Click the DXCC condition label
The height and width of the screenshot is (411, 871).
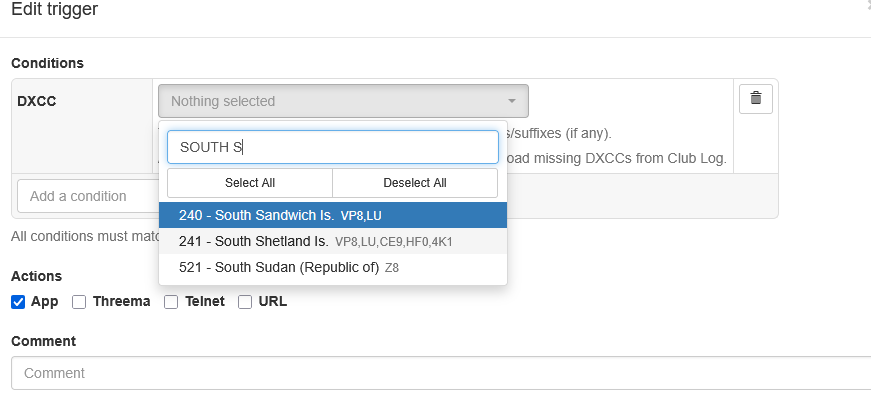pyautogui.click(x=36, y=100)
